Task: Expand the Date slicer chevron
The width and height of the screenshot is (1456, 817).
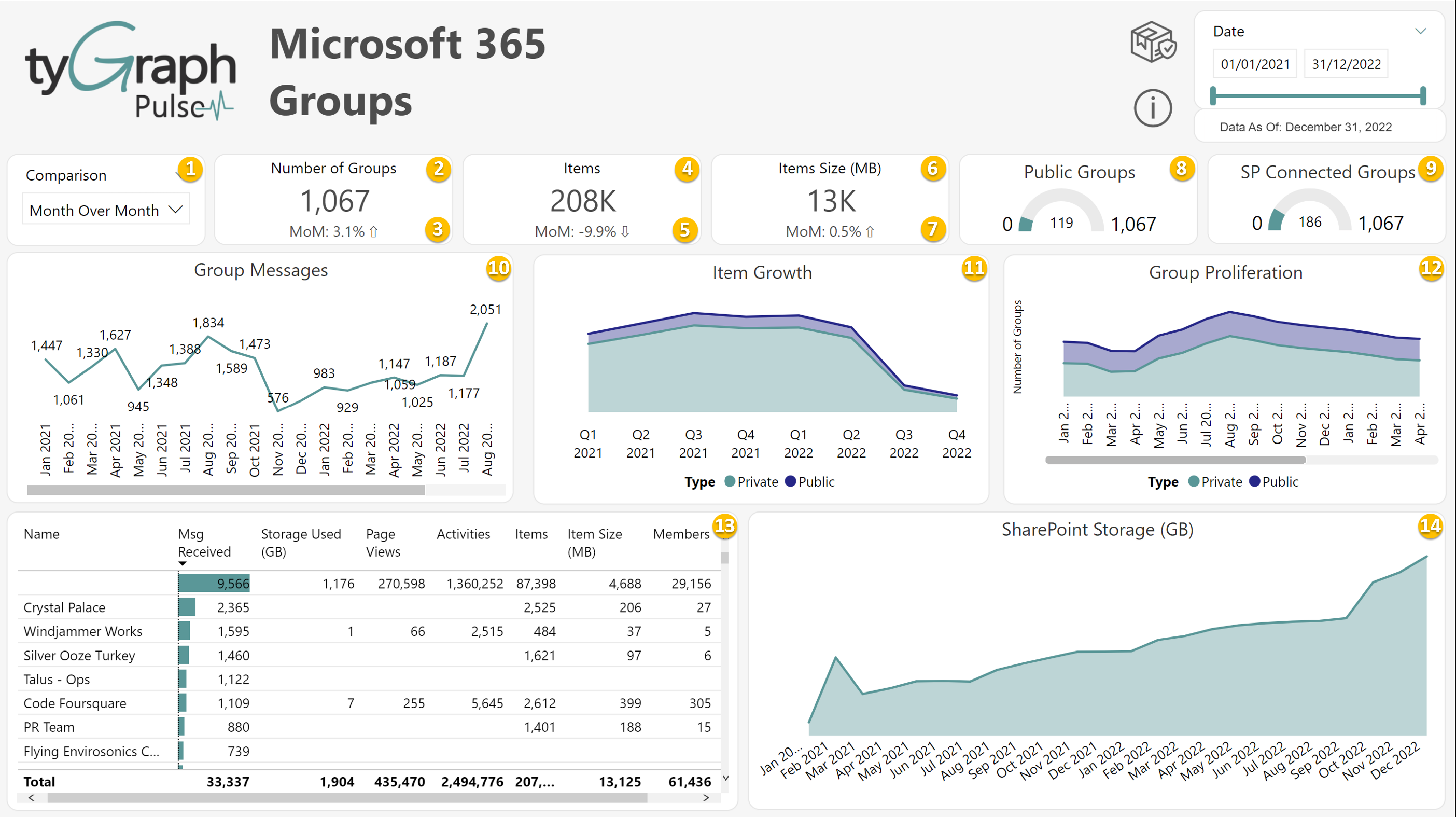Action: click(x=1420, y=31)
